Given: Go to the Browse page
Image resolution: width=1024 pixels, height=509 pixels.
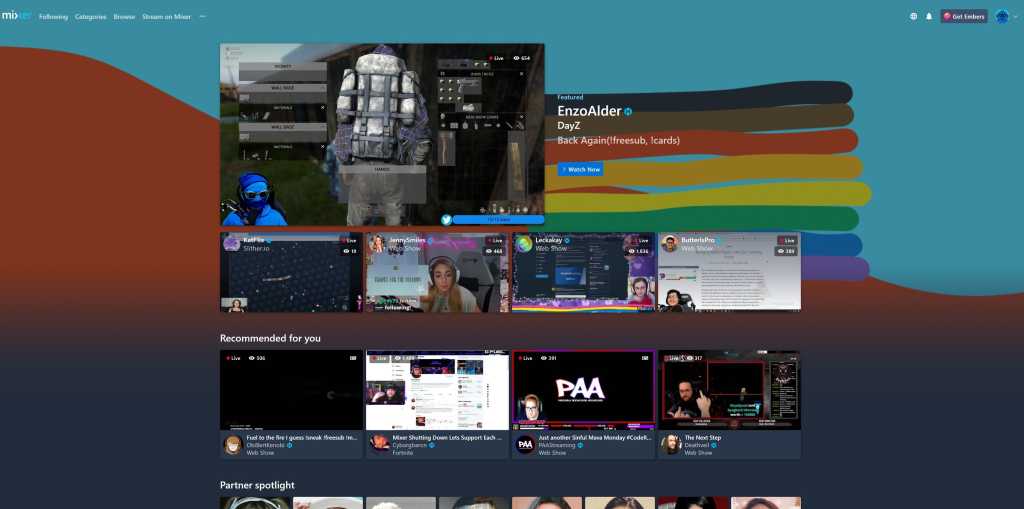Looking at the screenshot, I should pos(124,17).
